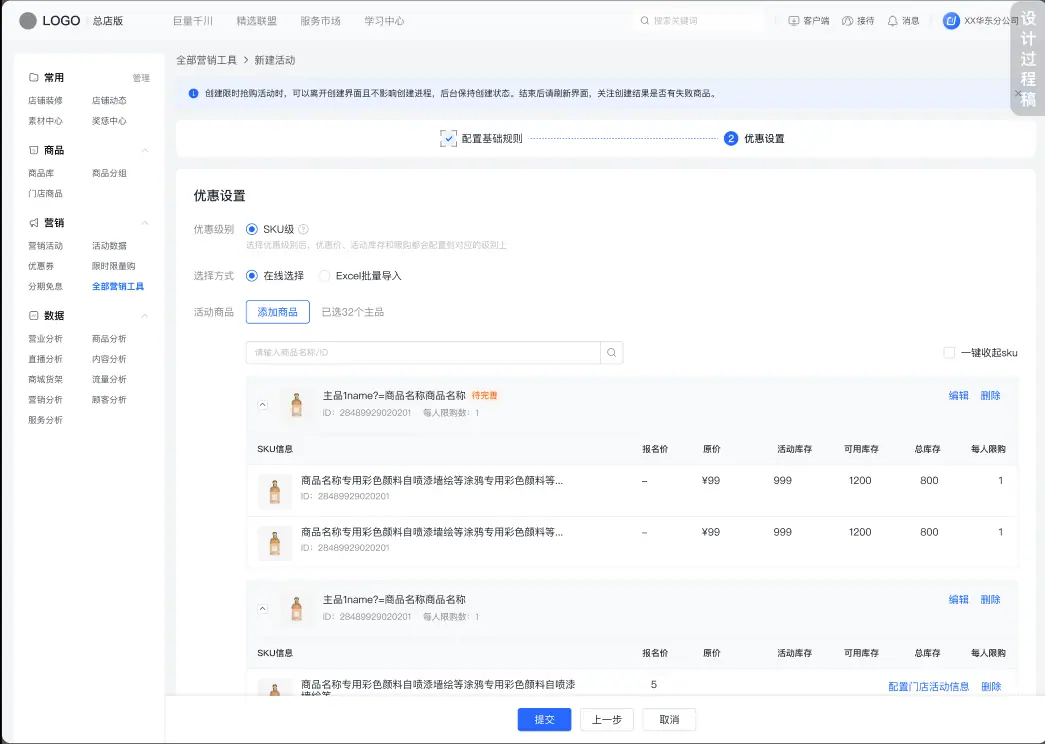
Task: Open 流量分析 in sidebar
Action: tap(109, 379)
